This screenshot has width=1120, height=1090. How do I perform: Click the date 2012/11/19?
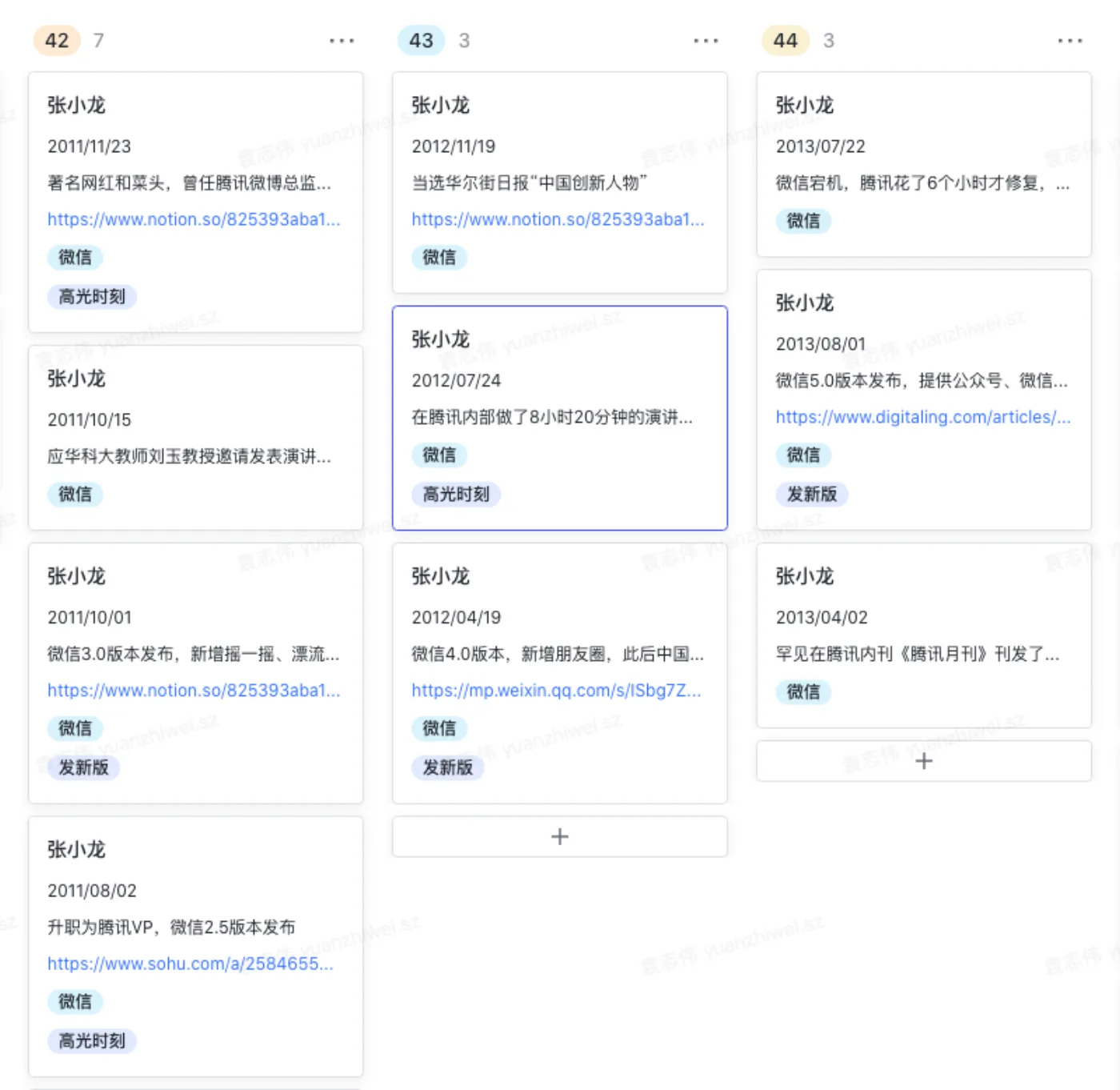tap(454, 146)
